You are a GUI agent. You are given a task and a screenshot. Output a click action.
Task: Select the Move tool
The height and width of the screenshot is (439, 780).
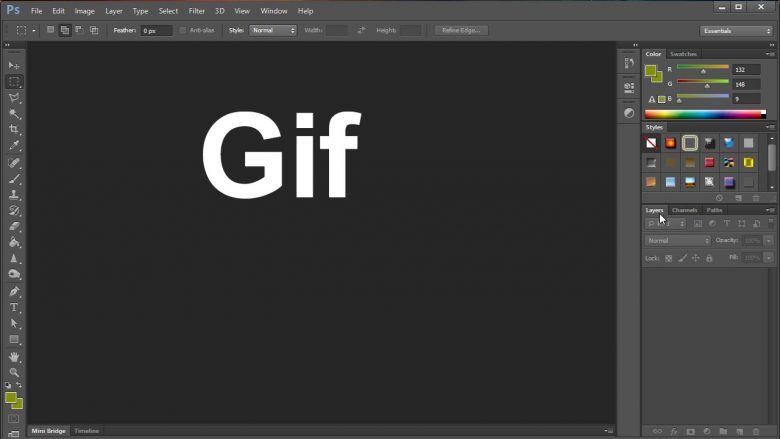click(14, 65)
